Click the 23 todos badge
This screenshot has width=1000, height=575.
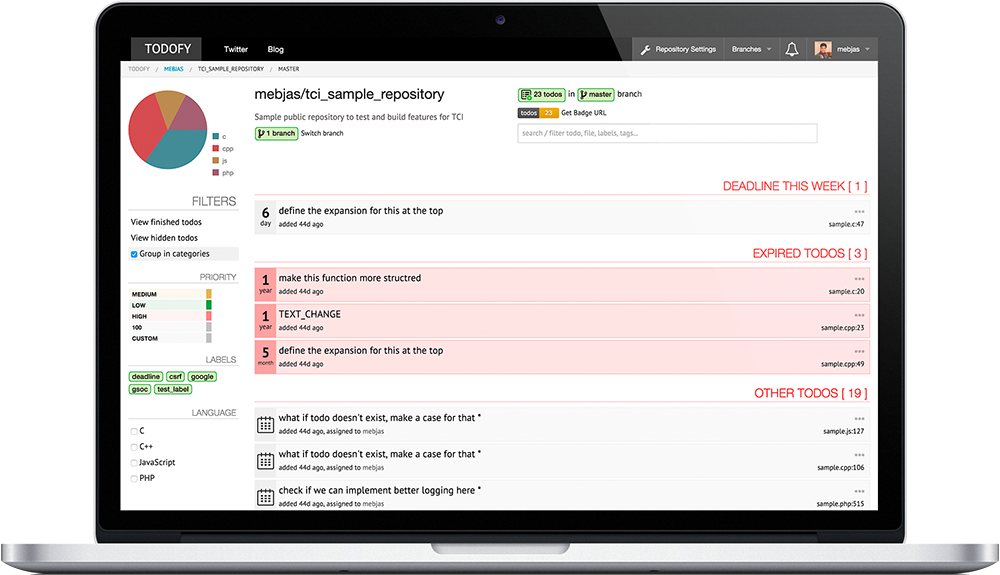click(541, 94)
